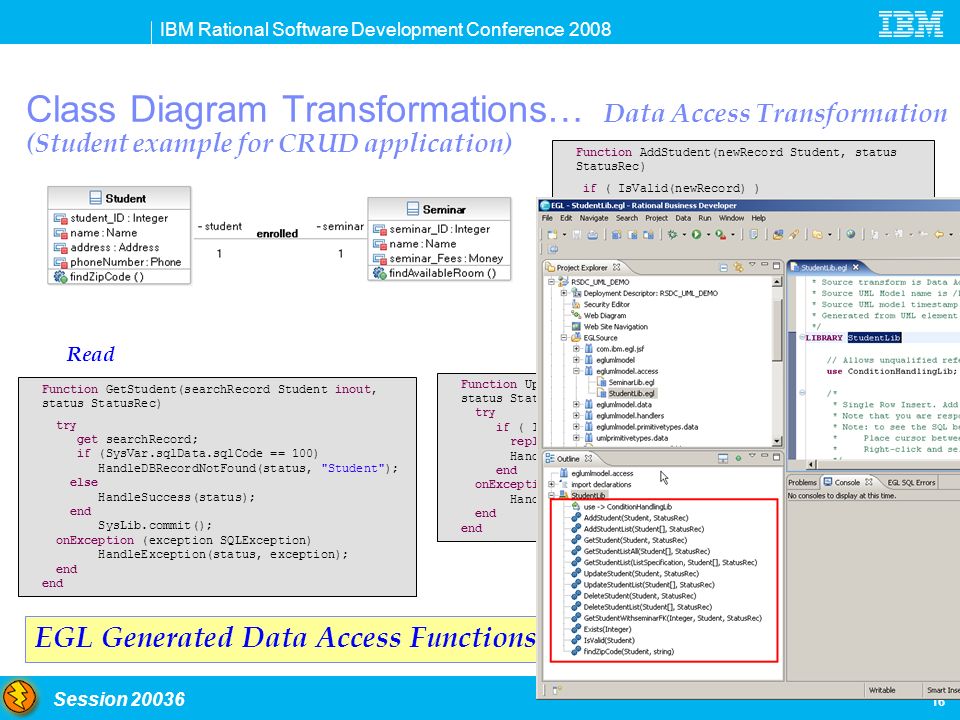Click the New wizard toolbar icon
The width and height of the screenshot is (960, 720).
click(552, 234)
